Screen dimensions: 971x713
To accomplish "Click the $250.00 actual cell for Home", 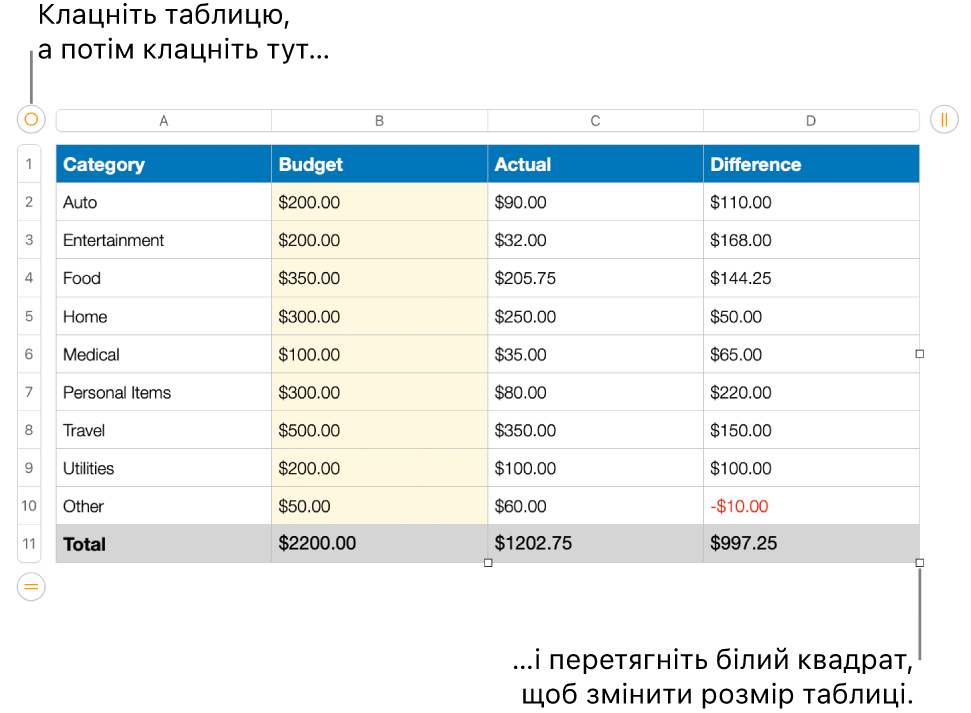I will click(595, 316).
